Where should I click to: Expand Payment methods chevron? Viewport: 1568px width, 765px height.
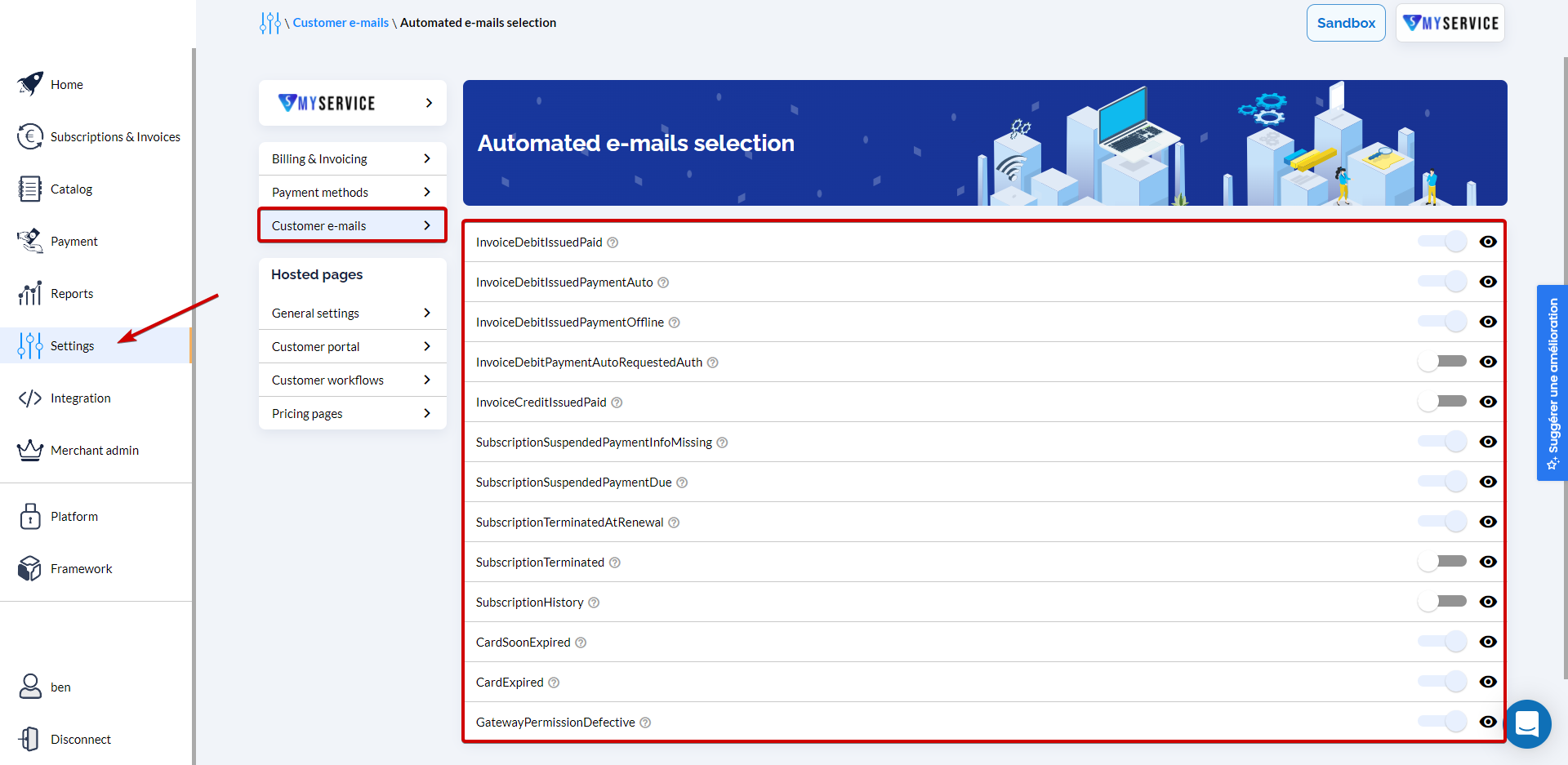click(x=427, y=192)
